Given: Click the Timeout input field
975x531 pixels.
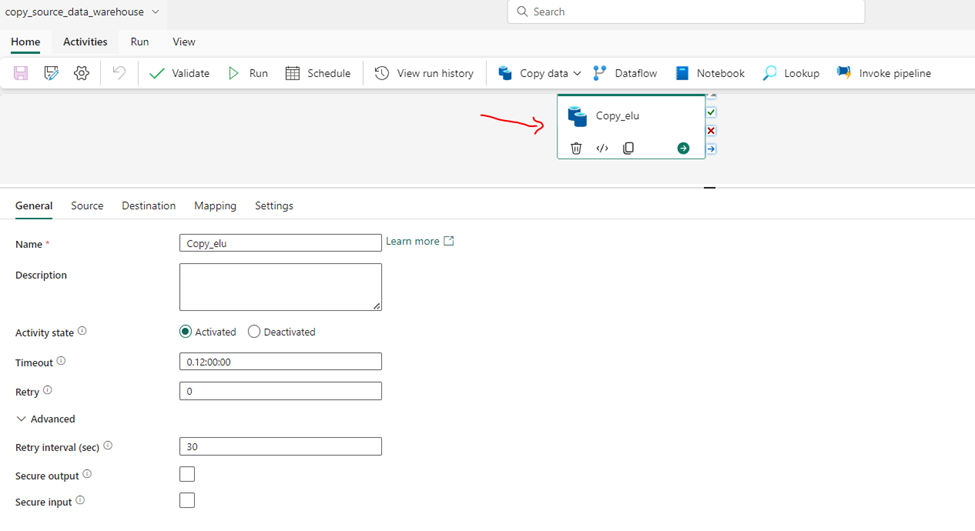Looking at the screenshot, I should [280, 361].
